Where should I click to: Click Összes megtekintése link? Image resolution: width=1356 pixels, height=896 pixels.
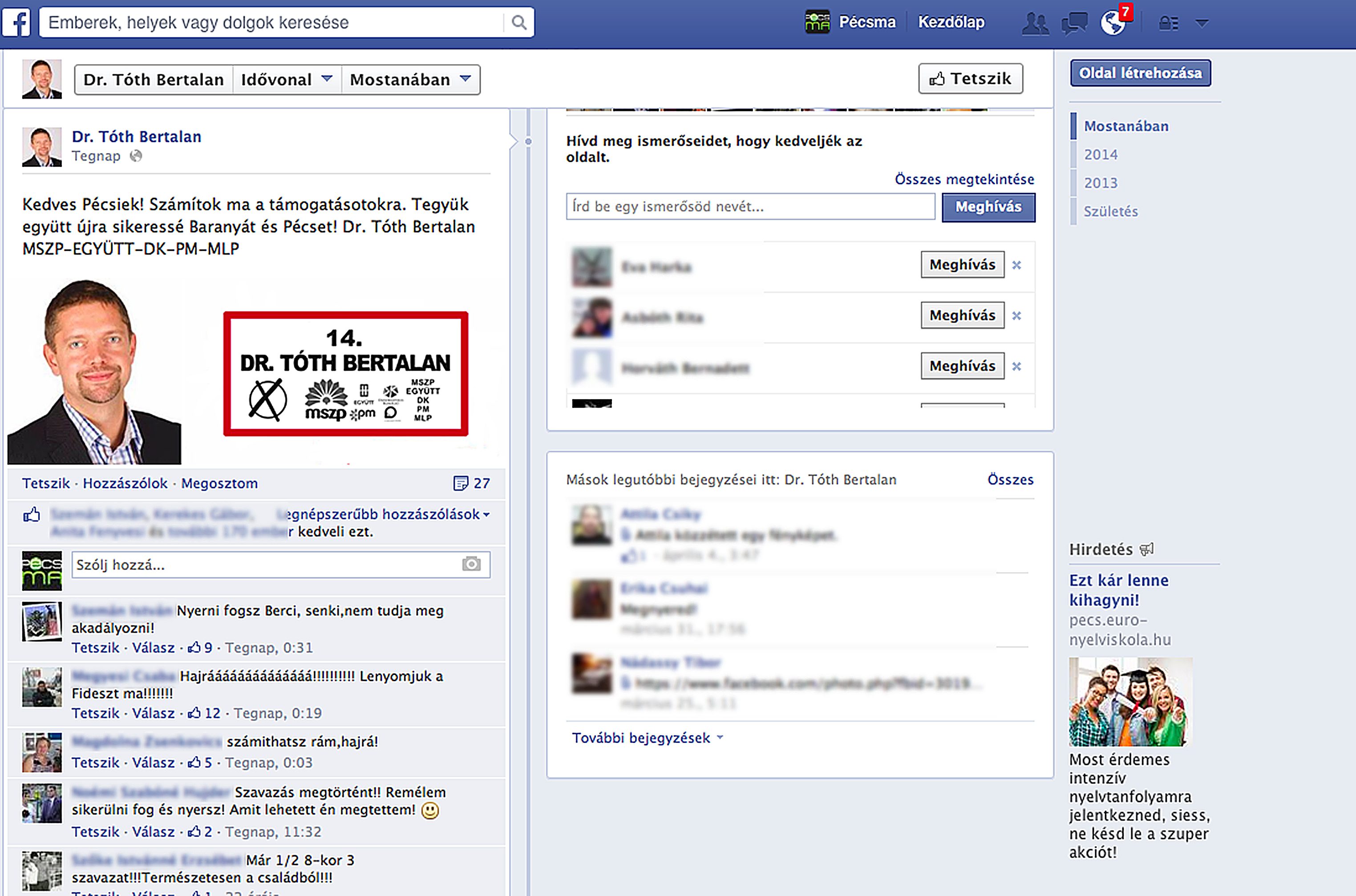click(x=964, y=179)
